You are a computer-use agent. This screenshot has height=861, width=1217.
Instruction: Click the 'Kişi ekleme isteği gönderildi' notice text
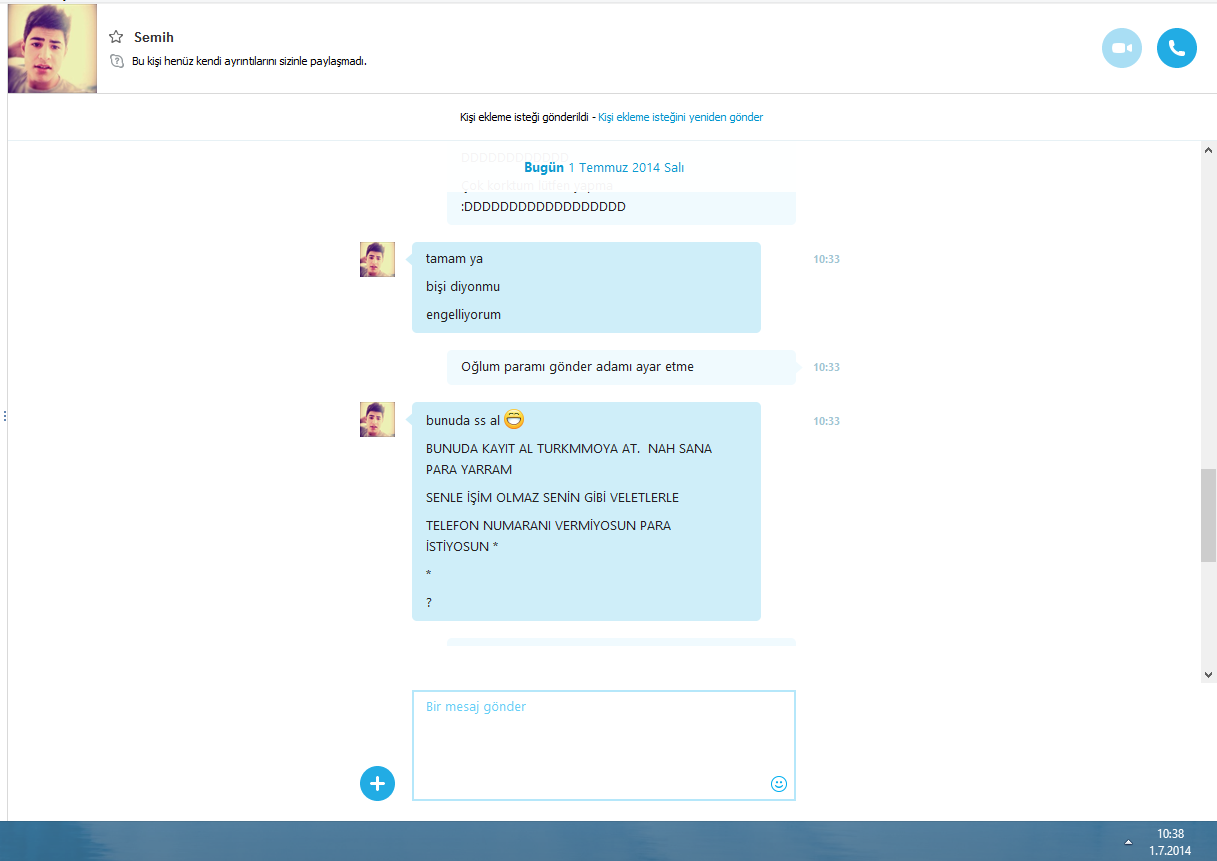point(524,117)
